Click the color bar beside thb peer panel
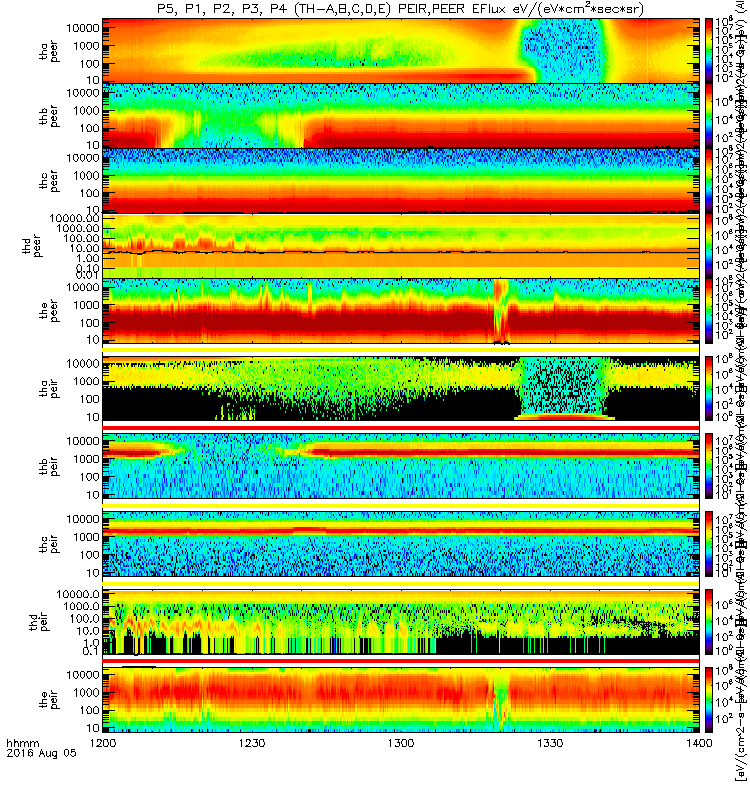The image size is (750, 800). point(709,116)
